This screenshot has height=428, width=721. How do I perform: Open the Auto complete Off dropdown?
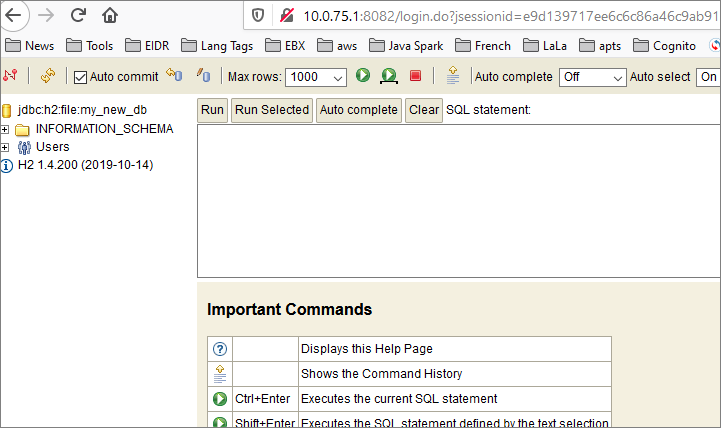point(592,77)
